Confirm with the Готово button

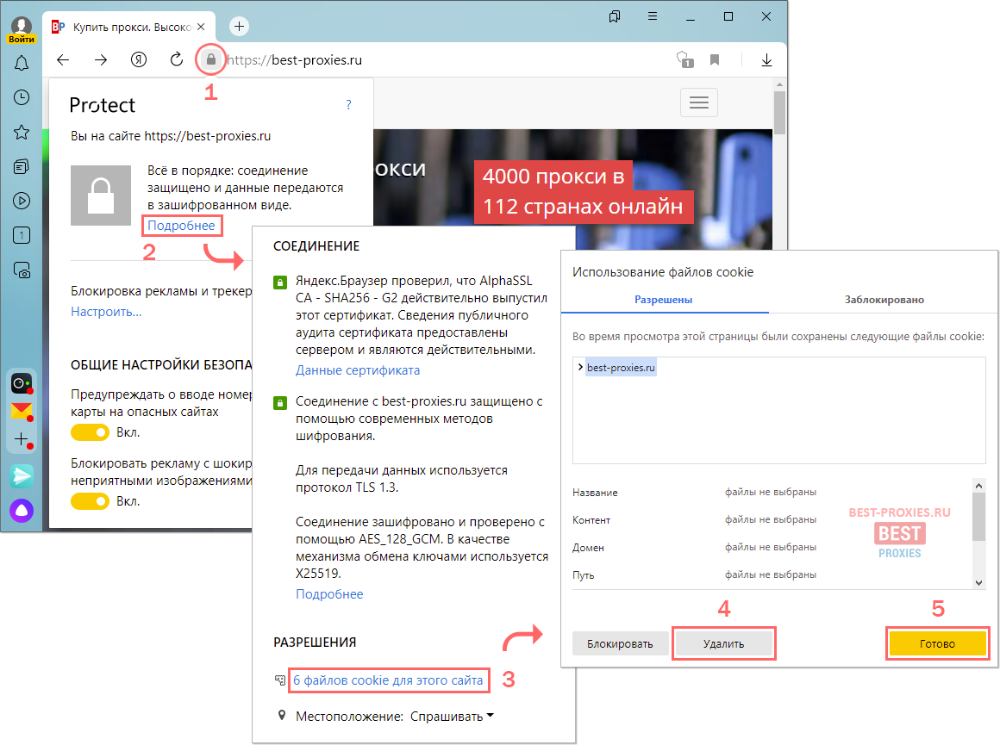[x=937, y=644]
